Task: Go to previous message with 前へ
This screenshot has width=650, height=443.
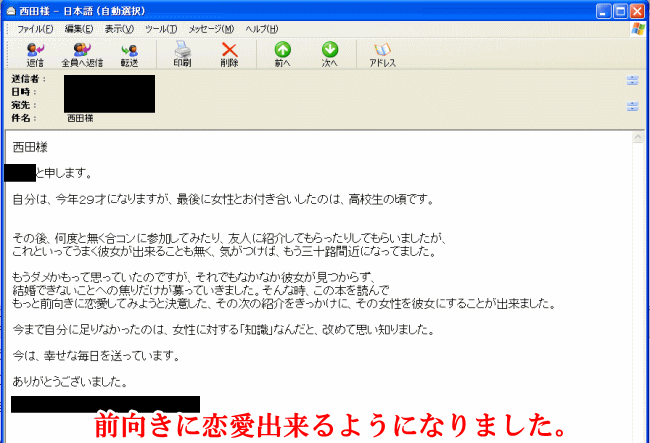Action: pos(283,53)
